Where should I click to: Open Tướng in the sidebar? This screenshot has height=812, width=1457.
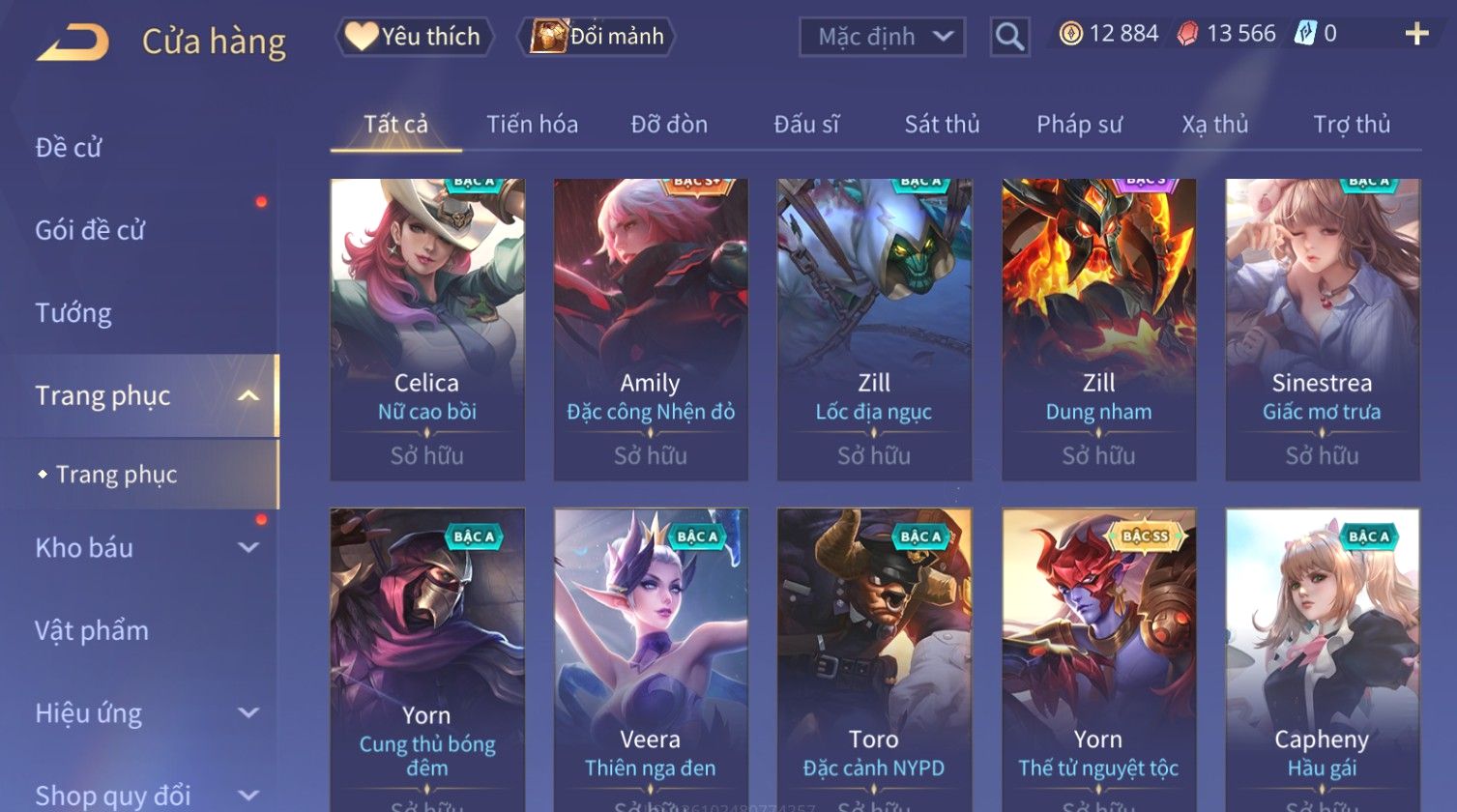point(73,313)
